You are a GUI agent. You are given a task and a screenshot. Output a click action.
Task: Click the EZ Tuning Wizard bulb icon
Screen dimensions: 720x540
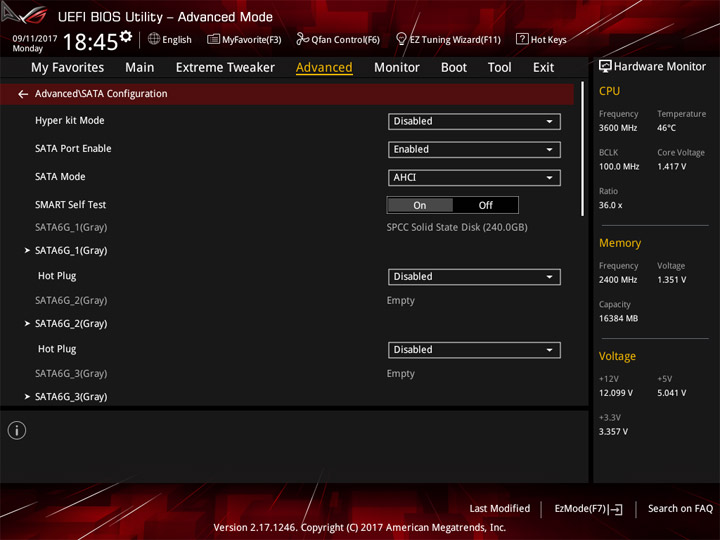point(401,39)
